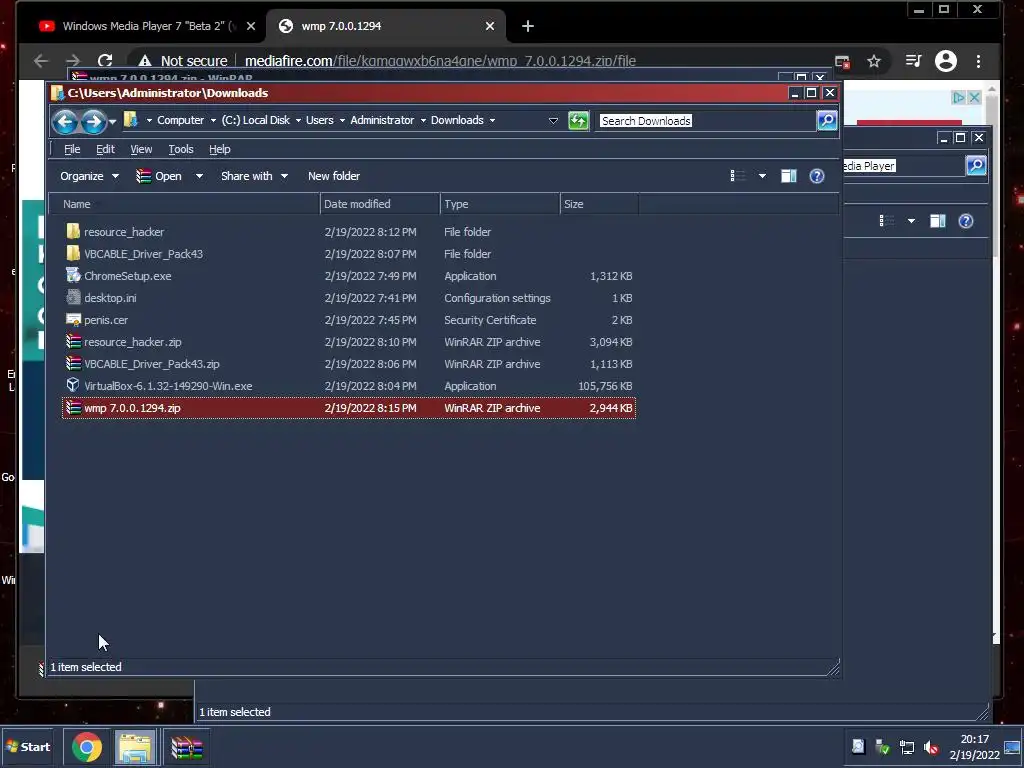Open Chrome's three-dot menu
The image size is (1024, 768).
pyautogui.click(x=978, y=61)
